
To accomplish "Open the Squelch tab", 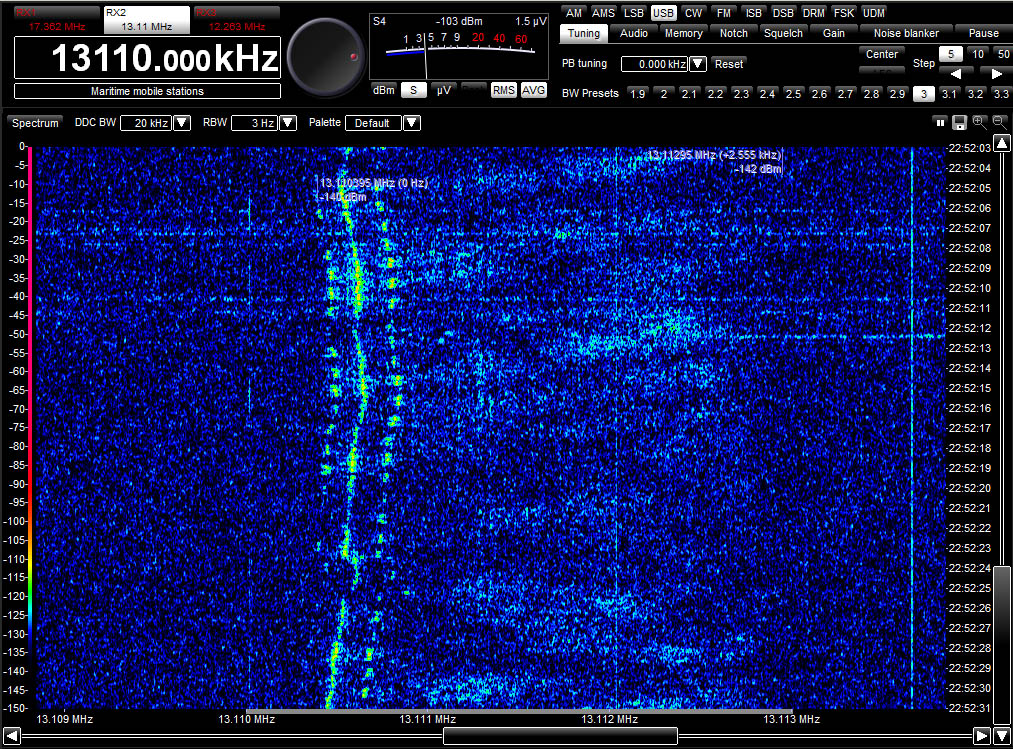I will coord(783,34).
